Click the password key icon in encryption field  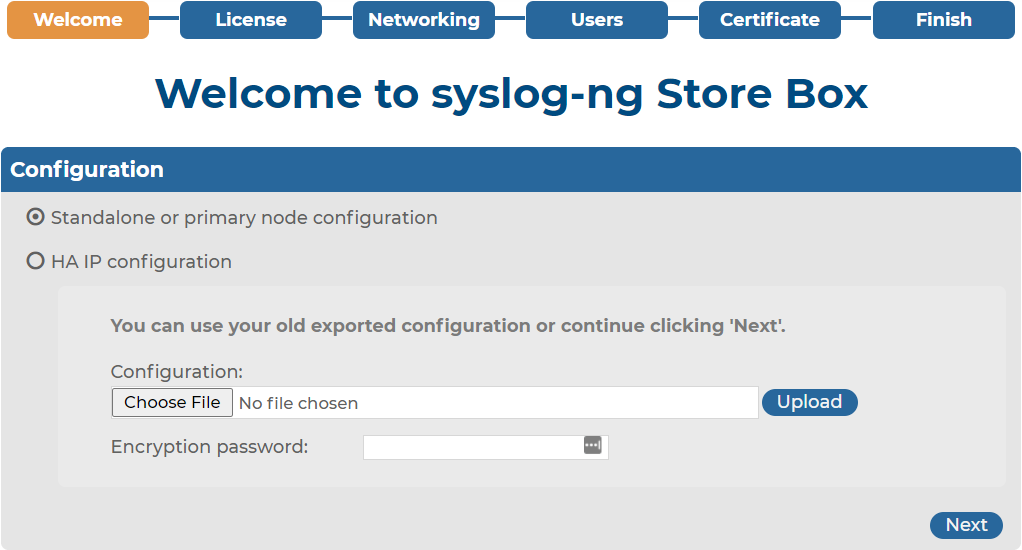point(592,445)
